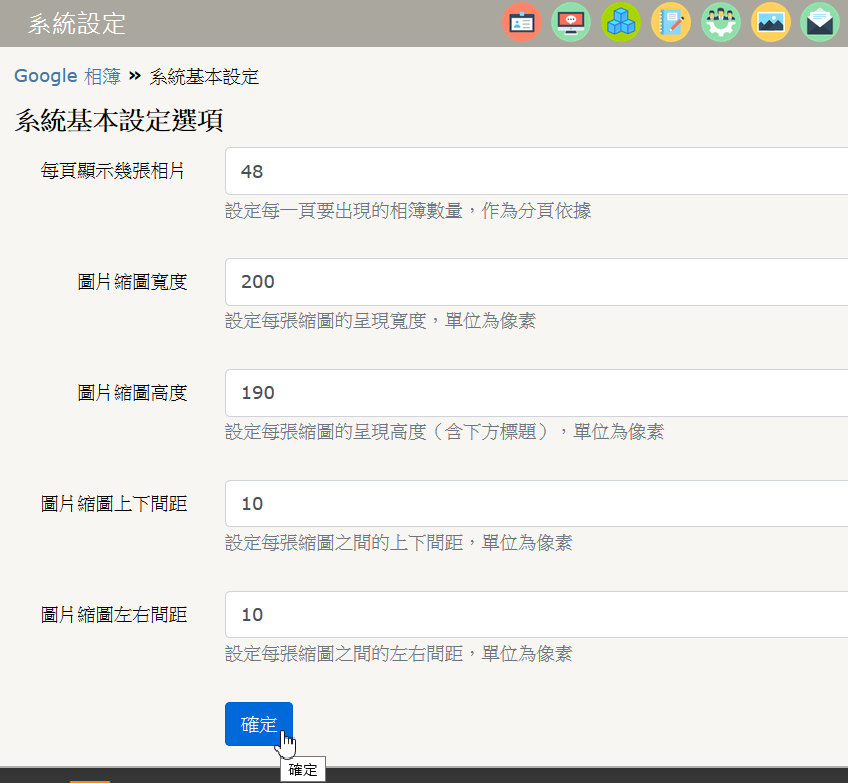
Task: Open the monitor chat bubble icon
Action: [571, 22]
